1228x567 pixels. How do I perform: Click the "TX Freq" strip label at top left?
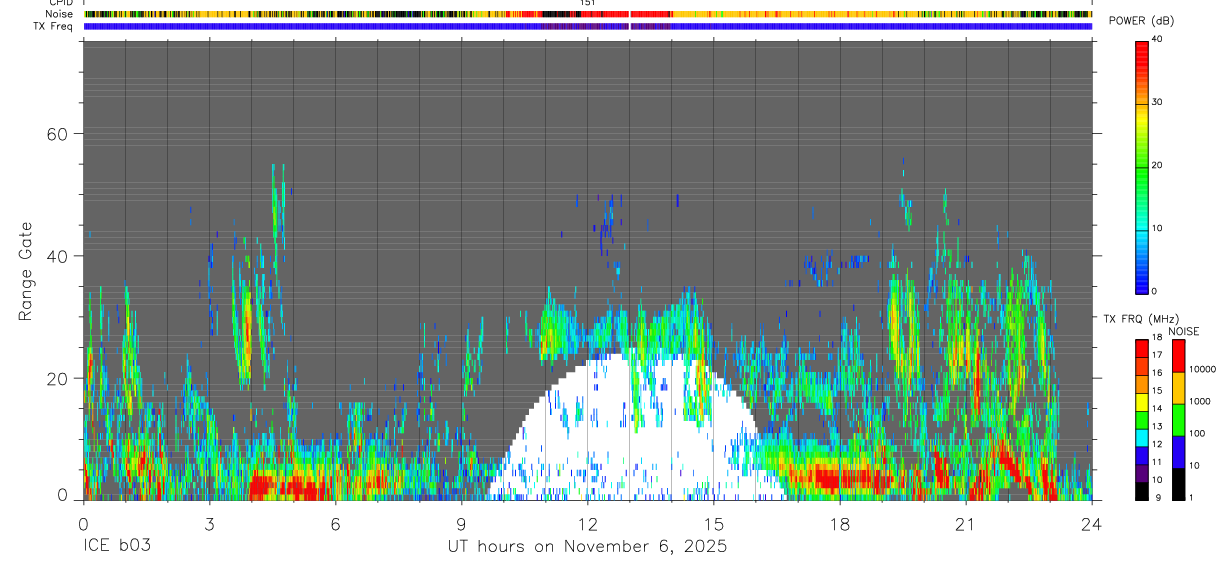tap(53, 26)
